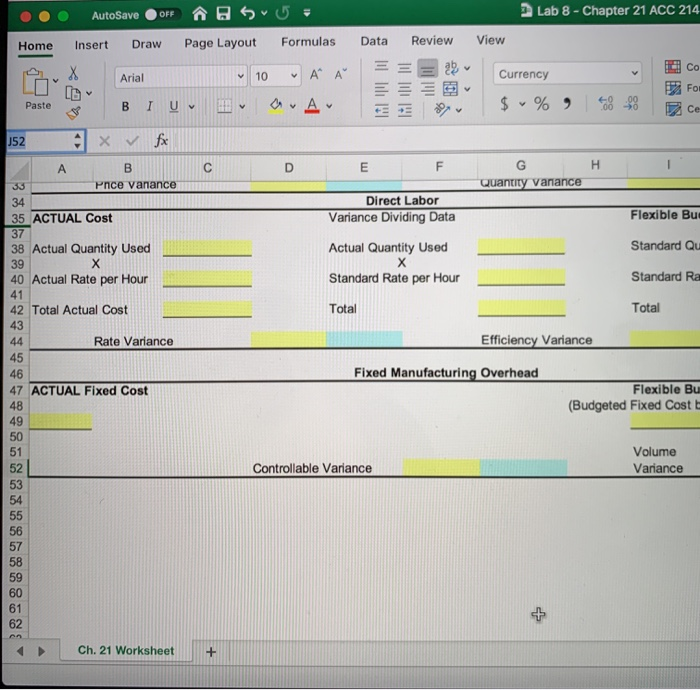Click the formula bar cancel X button
Screen dimensions: 700x690
tap(104, 141)
